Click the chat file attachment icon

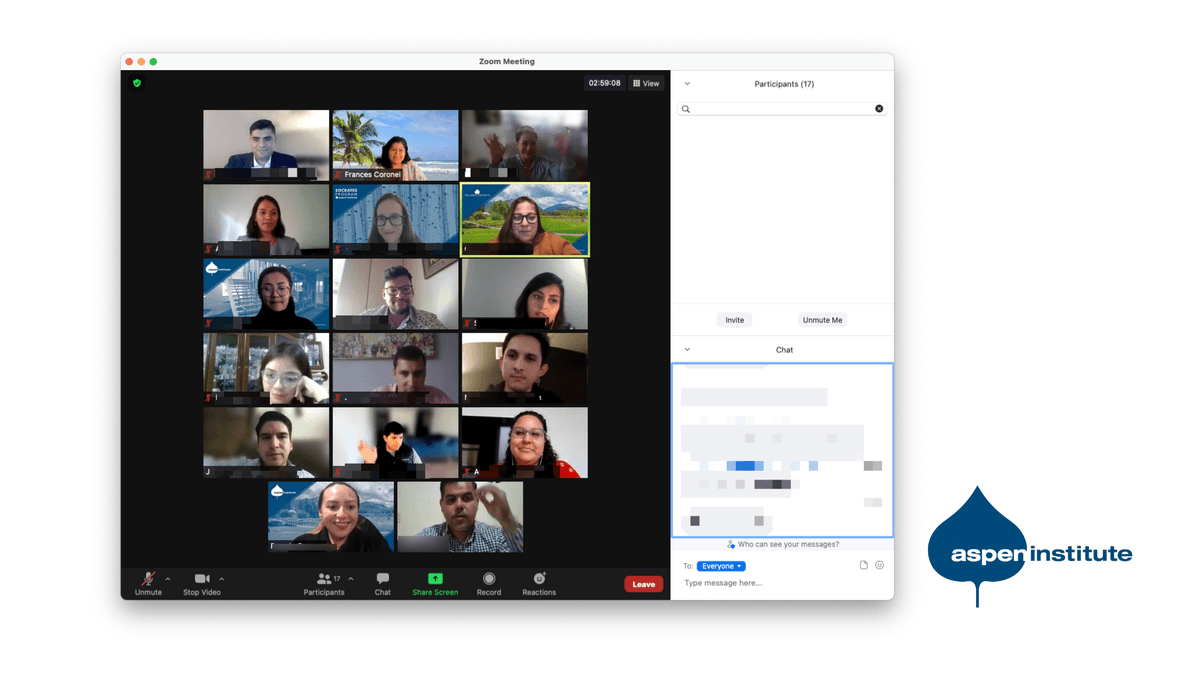864,565
